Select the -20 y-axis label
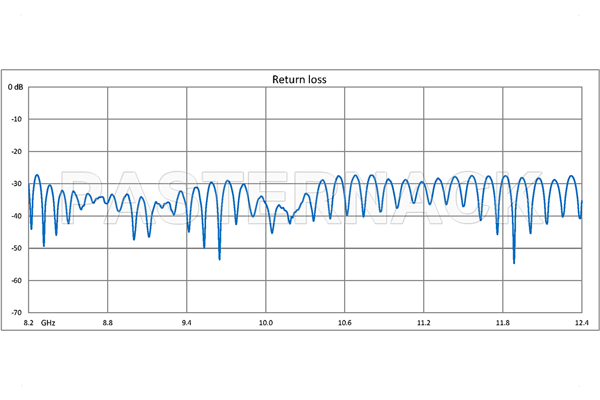Screen dimensions: 600x400 coord(17,152)
